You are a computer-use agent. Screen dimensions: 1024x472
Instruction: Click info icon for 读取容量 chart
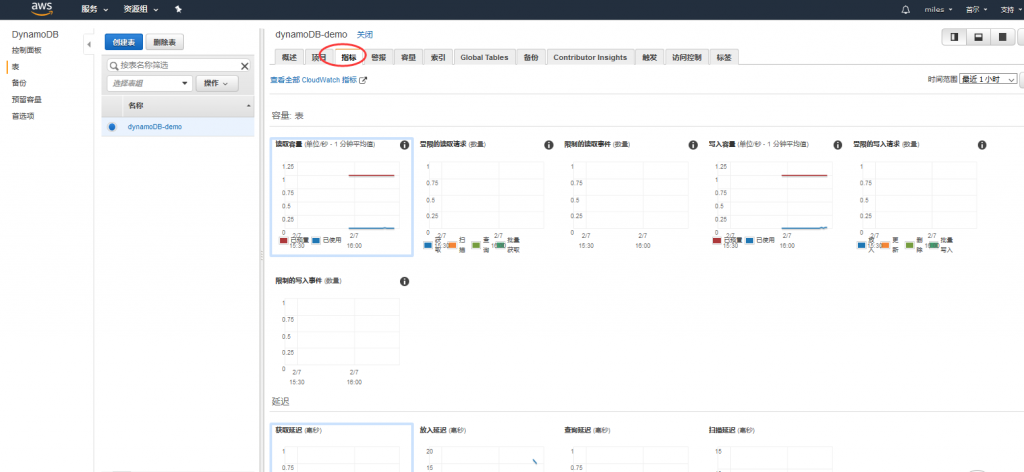click(404, 145)
